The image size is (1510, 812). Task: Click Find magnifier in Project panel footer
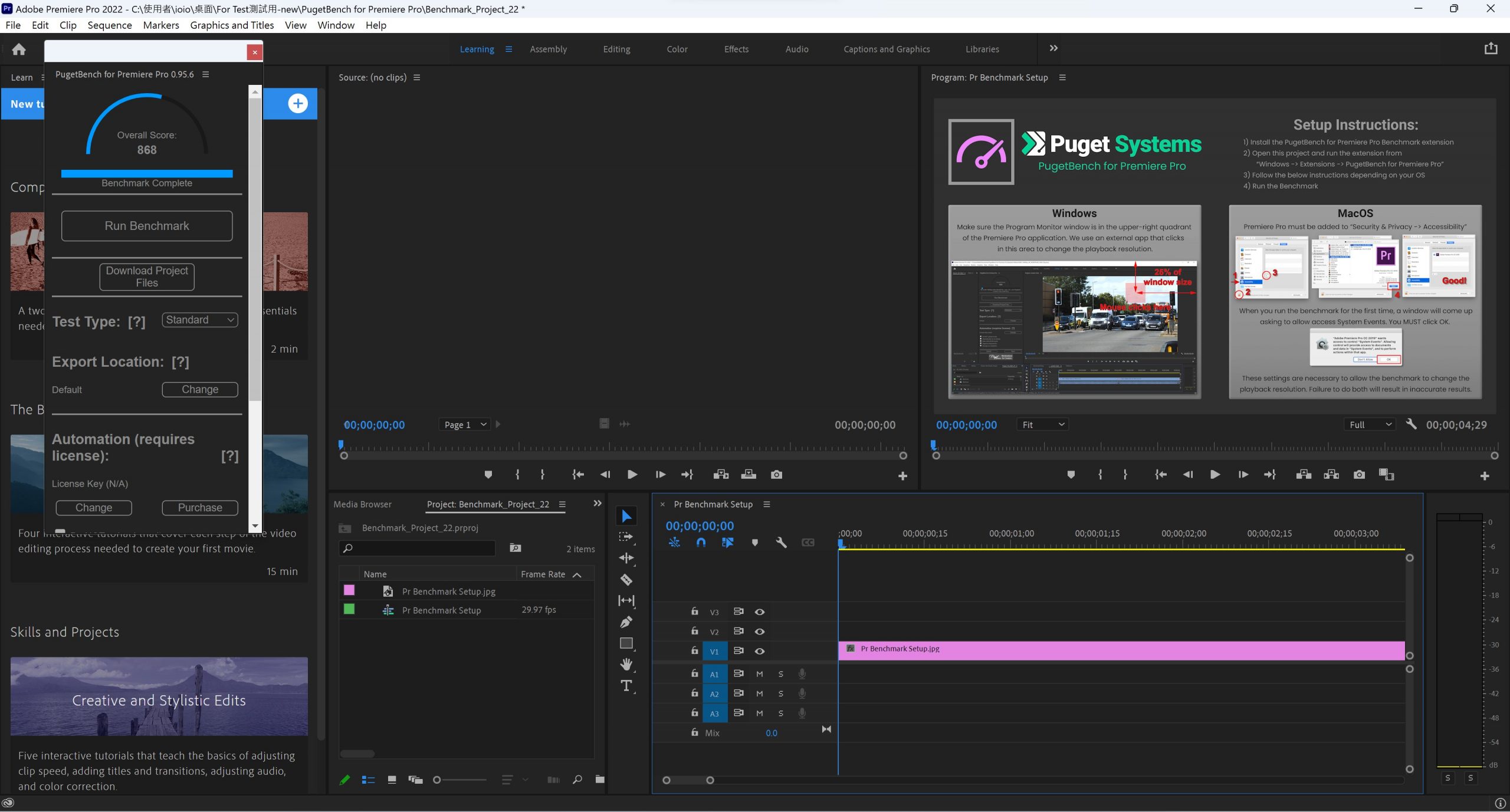pyautogui.click(x=577, y=780)
